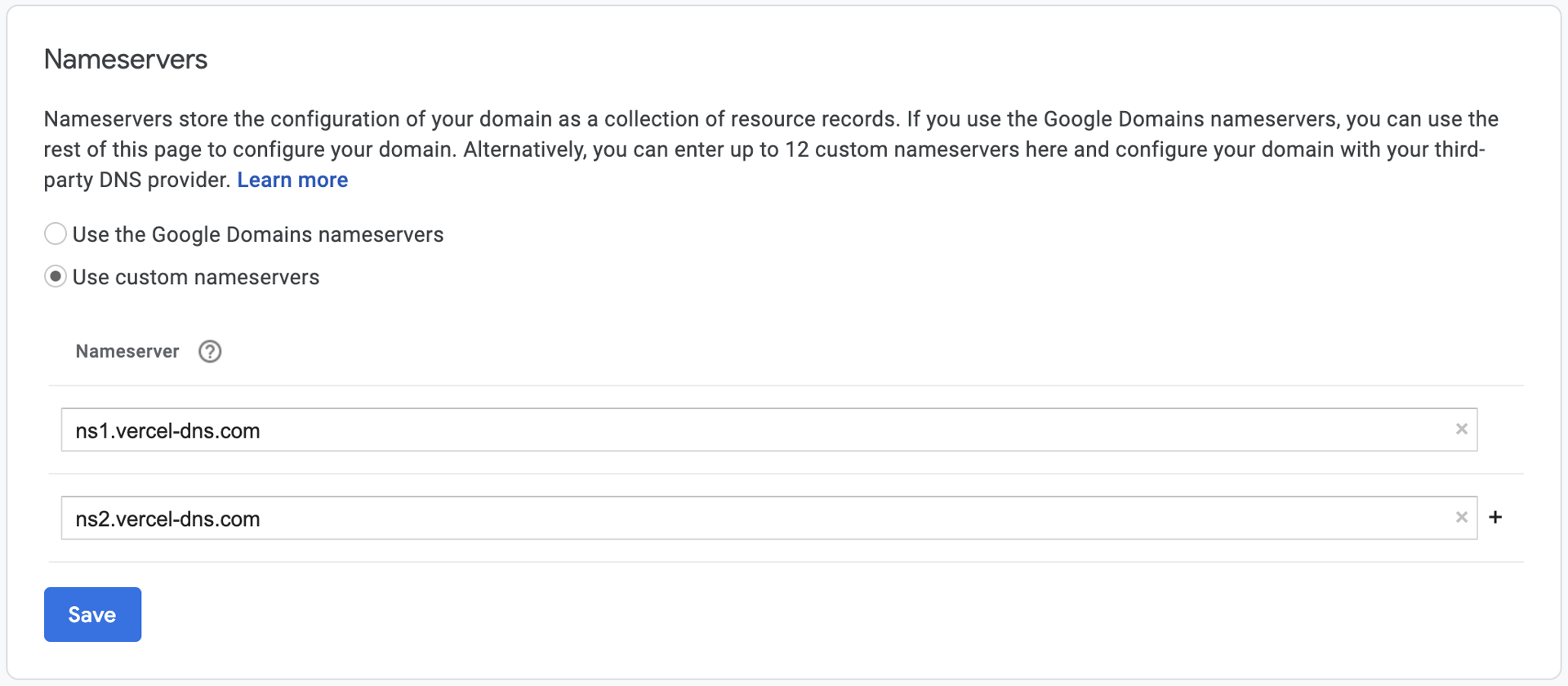Click the Nameservers section heading
This screenshot has height=686, width=1568.
pos(126,59)
